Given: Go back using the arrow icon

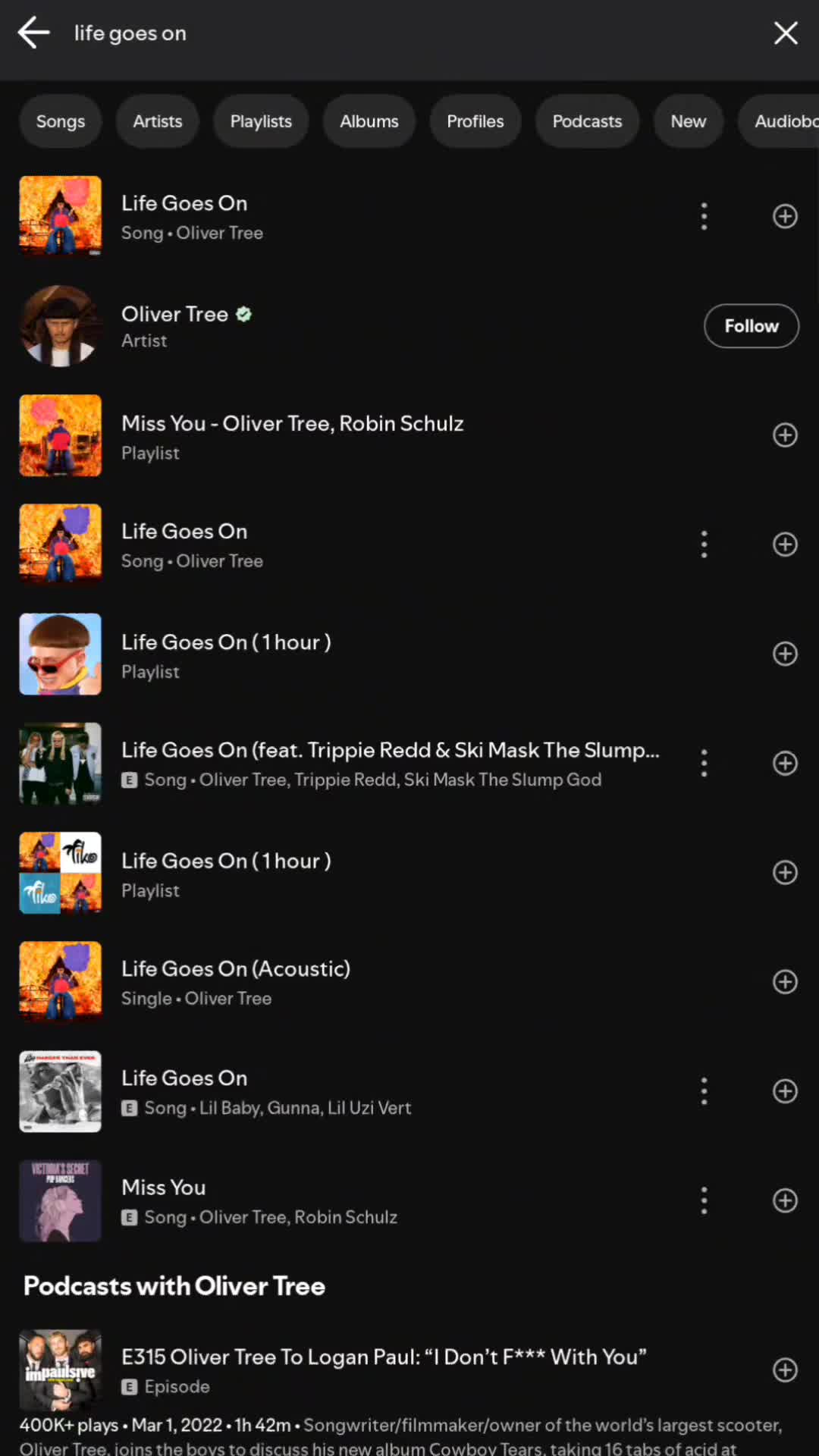Looking at the screenshot, I should 34,33.
